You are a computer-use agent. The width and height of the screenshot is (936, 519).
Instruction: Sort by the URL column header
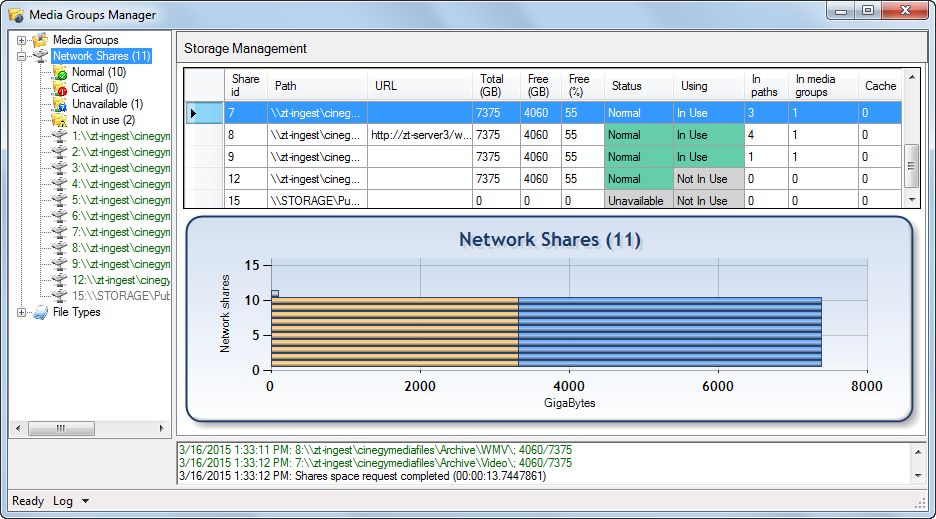pos(420,85)
